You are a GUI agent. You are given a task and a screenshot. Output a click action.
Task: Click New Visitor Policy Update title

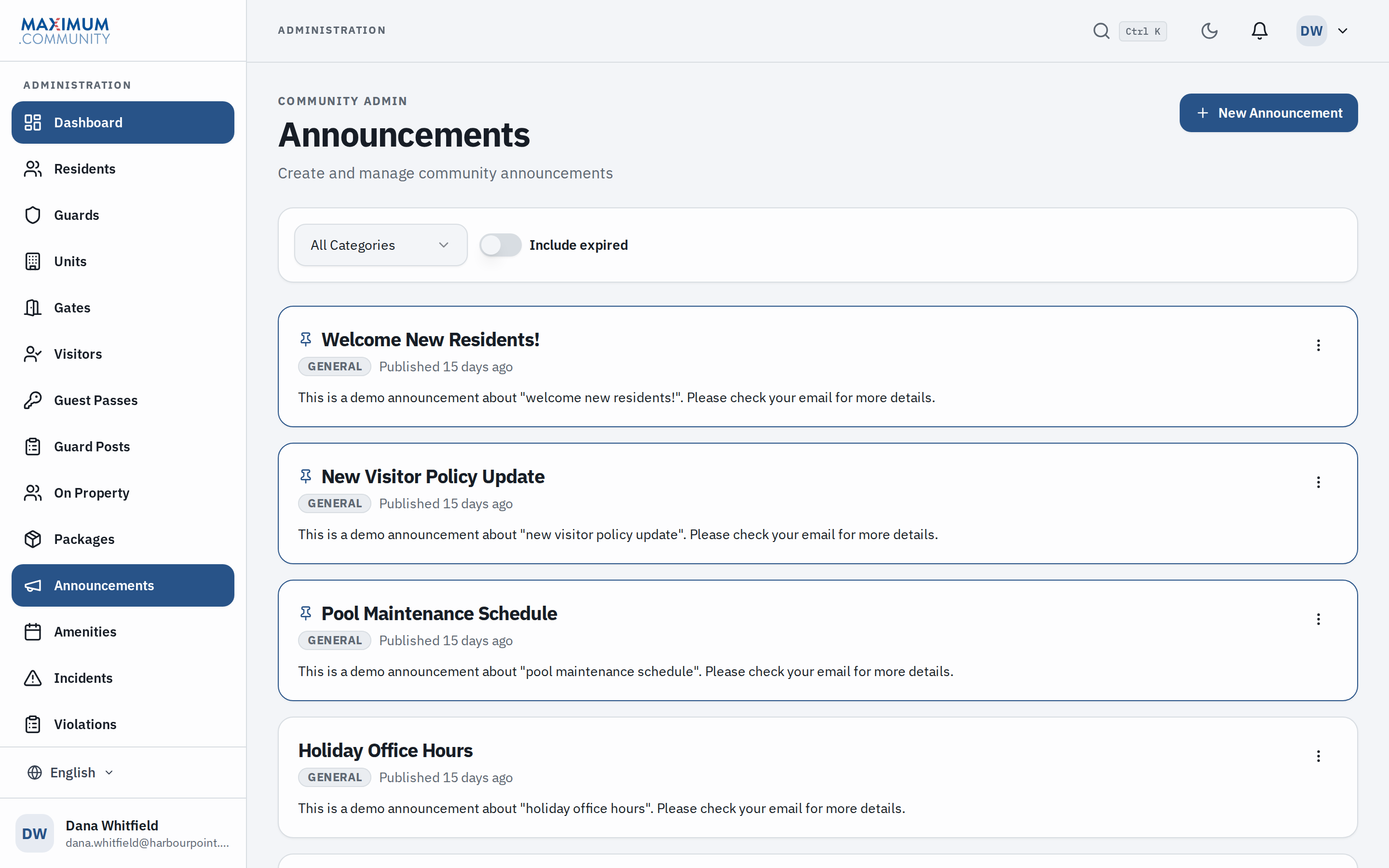coord(433,476)
